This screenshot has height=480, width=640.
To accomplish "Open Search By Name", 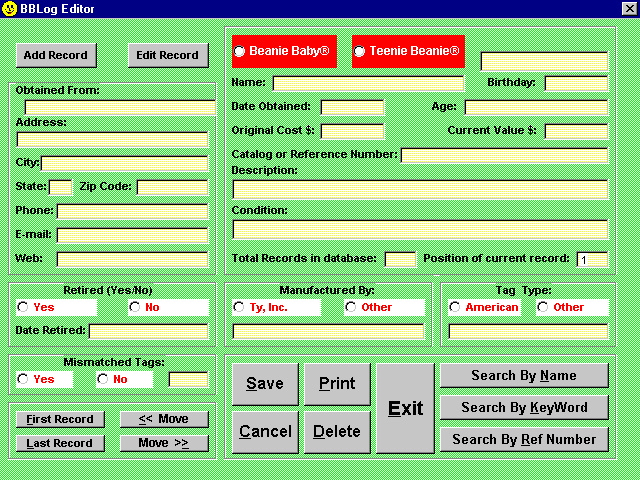I will pyautogui.click(x=524, y=376).
